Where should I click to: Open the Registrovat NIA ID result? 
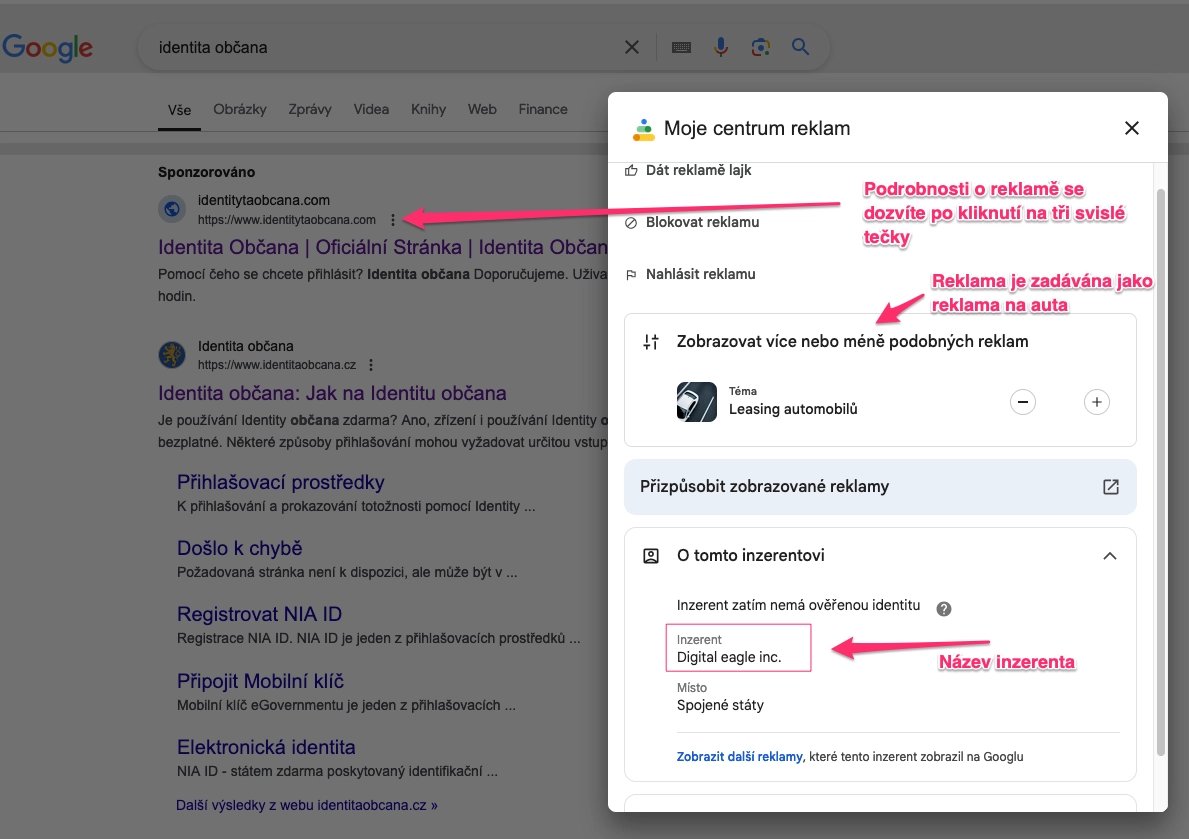[x=259, y=614]
